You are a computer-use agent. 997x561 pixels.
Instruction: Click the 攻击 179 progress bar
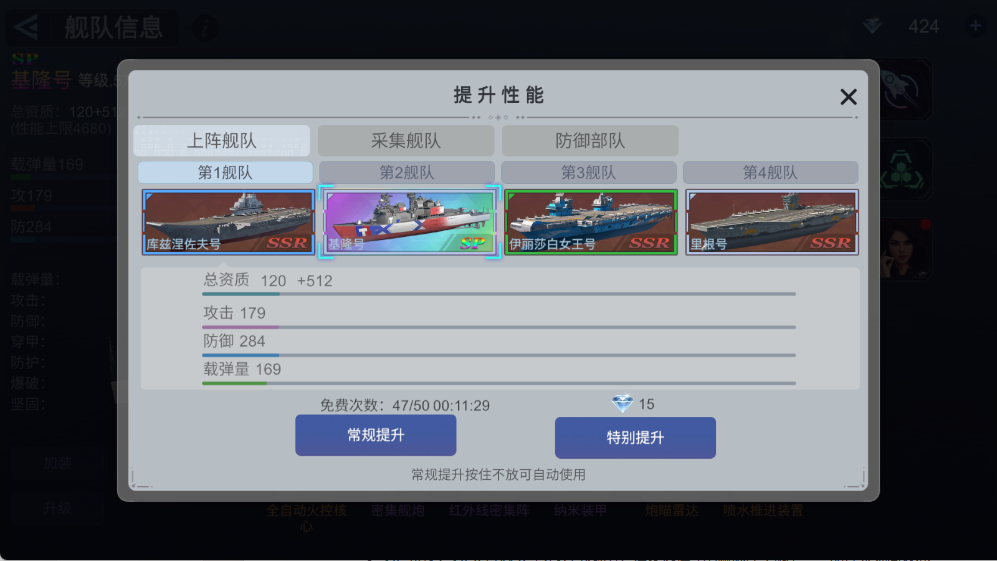499,327
